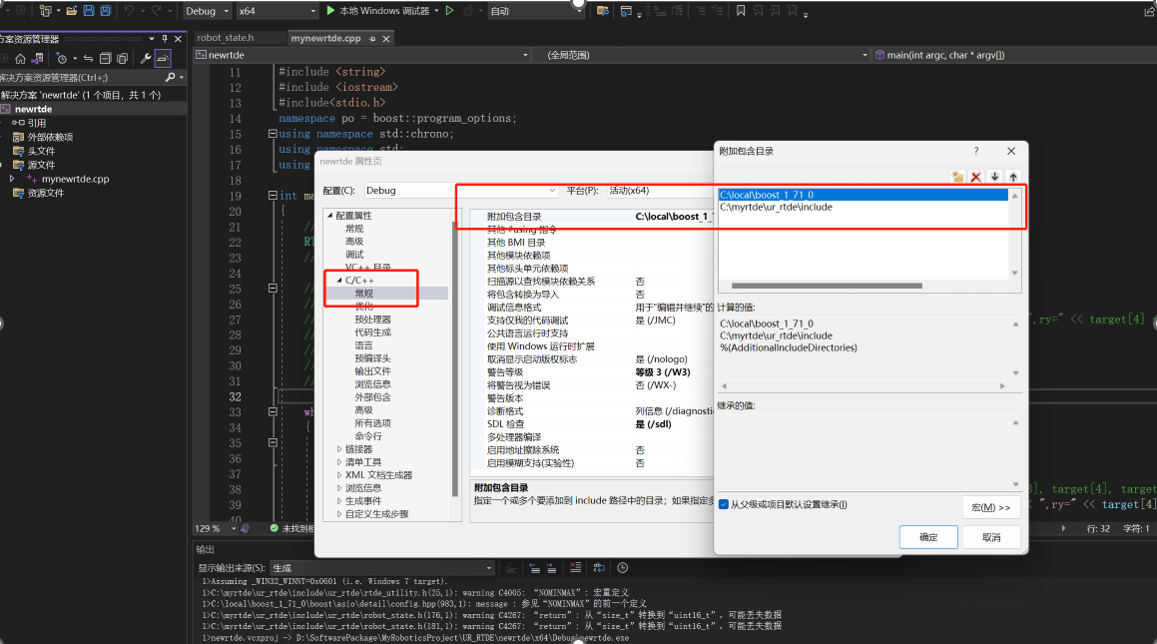Open the newrtde scope dropdown above editor
This screenshot has height=644, width=1157.
362,55
